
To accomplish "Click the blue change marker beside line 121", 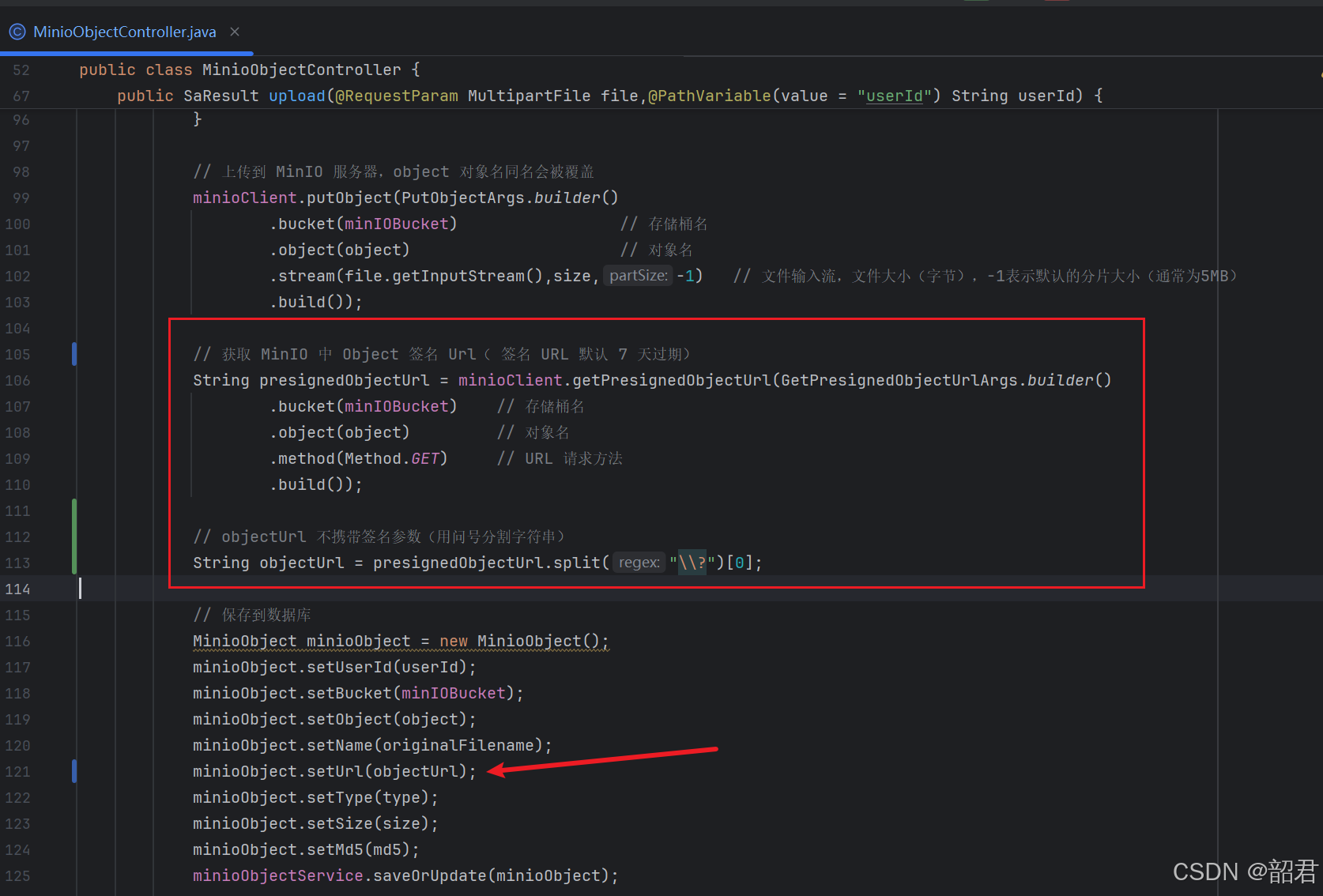I will [x=74, y=771].
